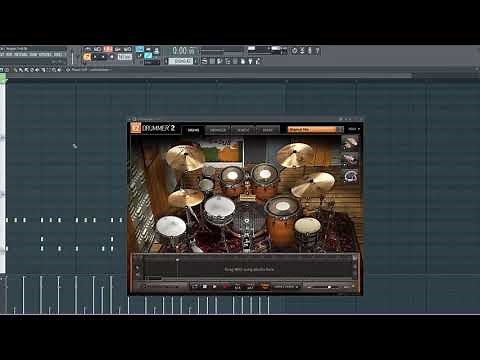Select the middle percussion thumbnail in EZdrummer
The image size is (480, 360).
pyautogui.click(x=351, y=159)
